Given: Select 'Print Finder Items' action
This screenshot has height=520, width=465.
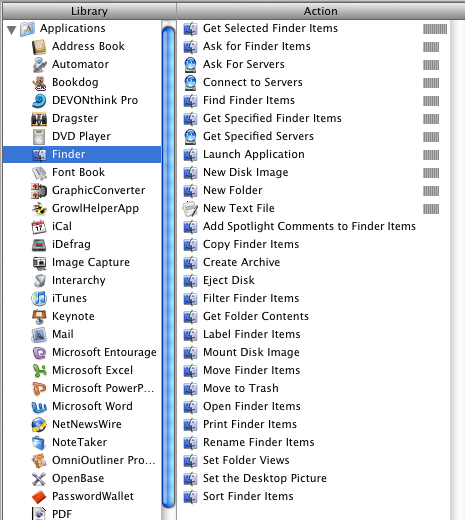Looking at the screenshot, I should 250,424.
